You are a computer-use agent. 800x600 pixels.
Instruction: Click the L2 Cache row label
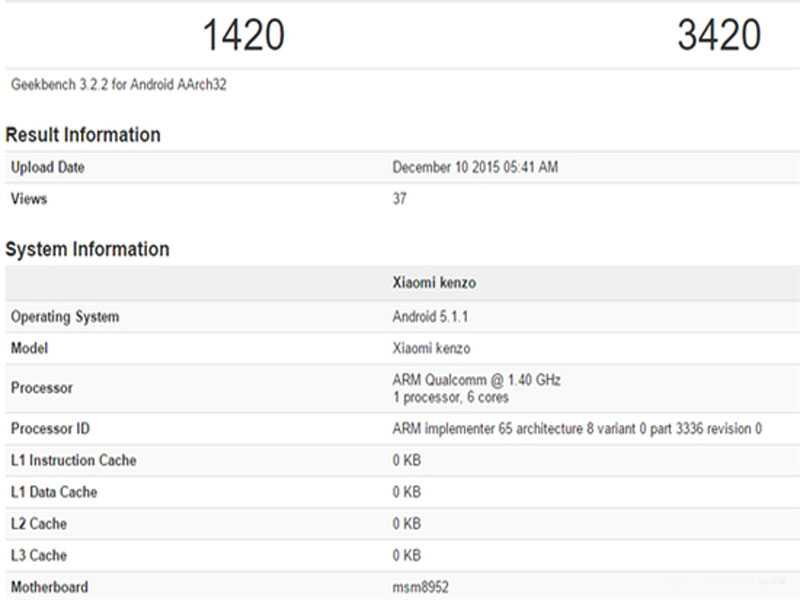pos(39,524)
